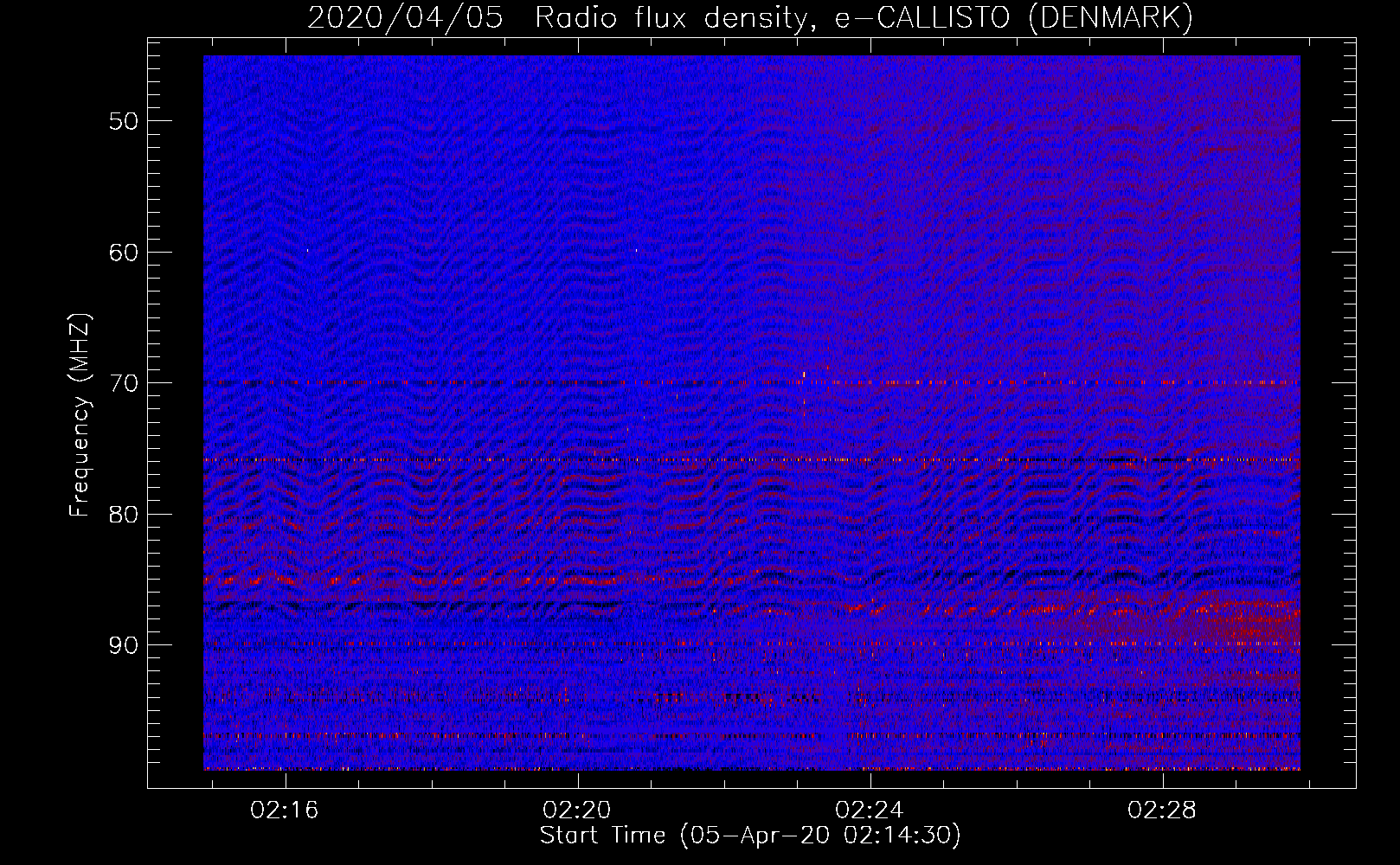Click the 70 MHz frequency tick label
The width and height of the screenshot is (1400, 865).
[123, 383]
